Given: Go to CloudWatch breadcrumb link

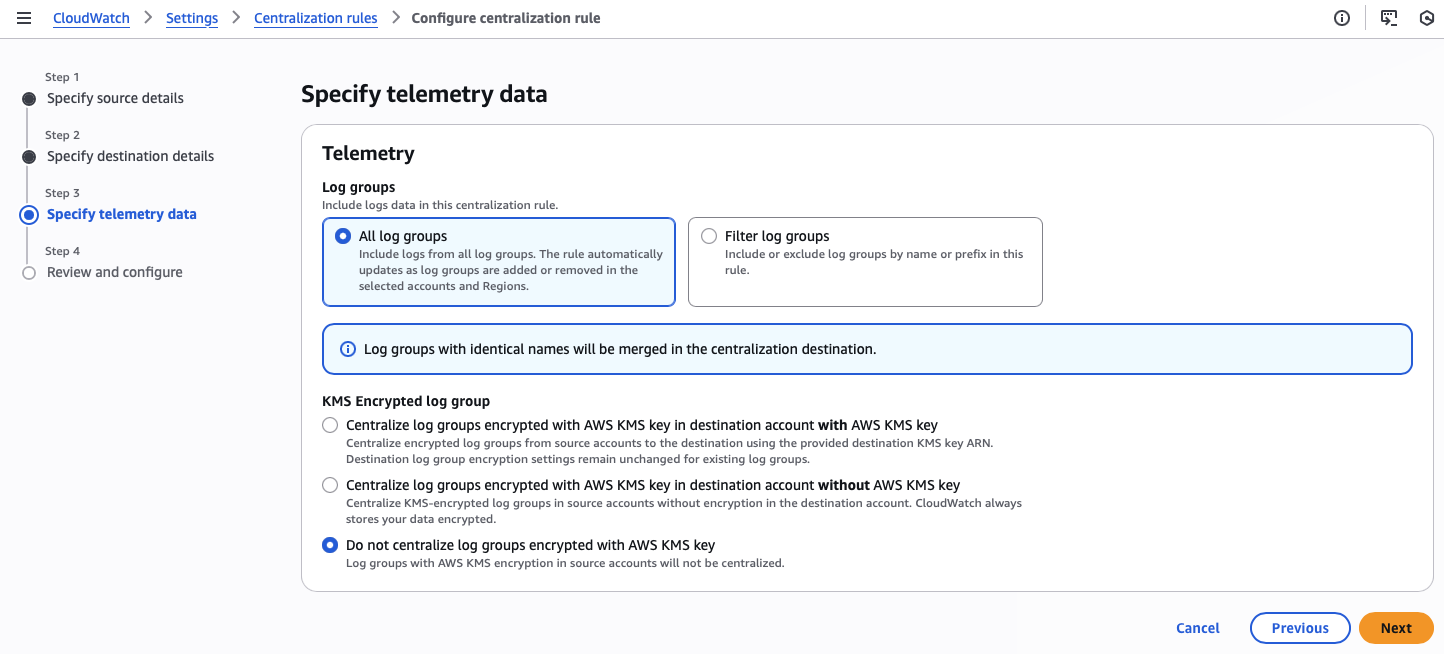Looking at the screenshot, I should pyautogui.click(x=91, y=18).
